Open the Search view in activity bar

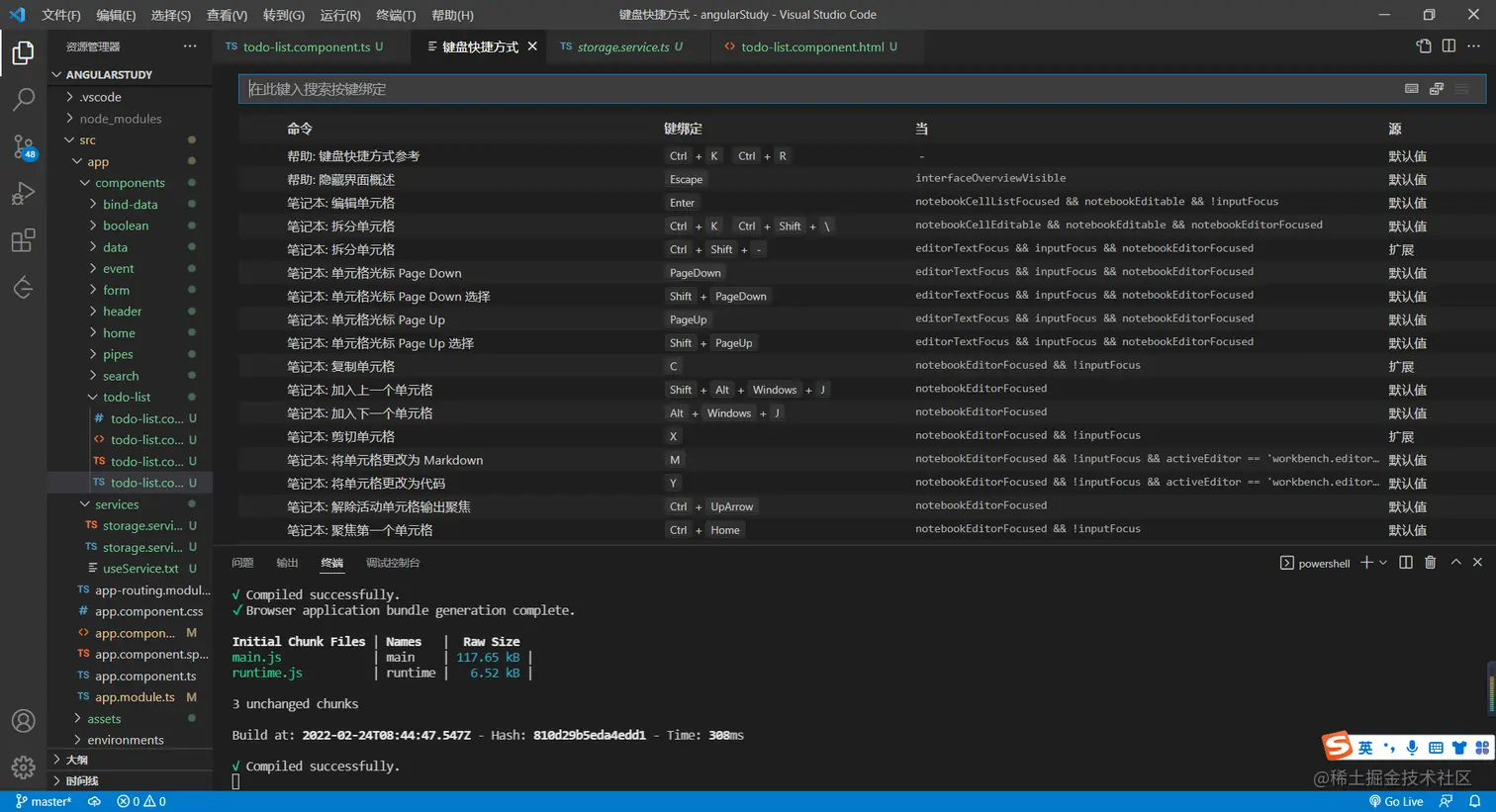coord(23,99)
